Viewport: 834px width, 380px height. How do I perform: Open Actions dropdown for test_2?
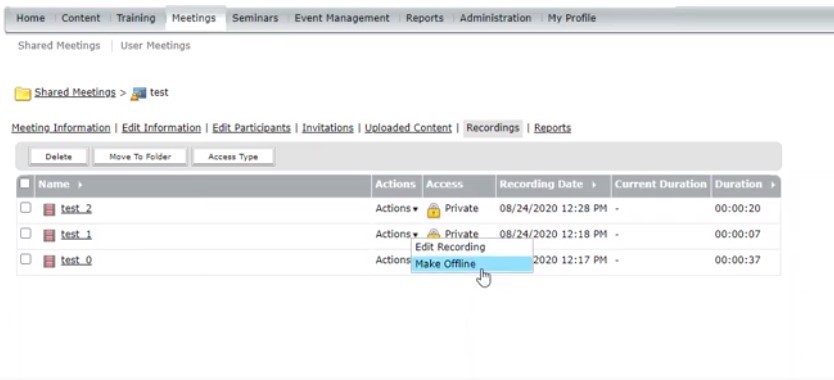click(396, 209)
